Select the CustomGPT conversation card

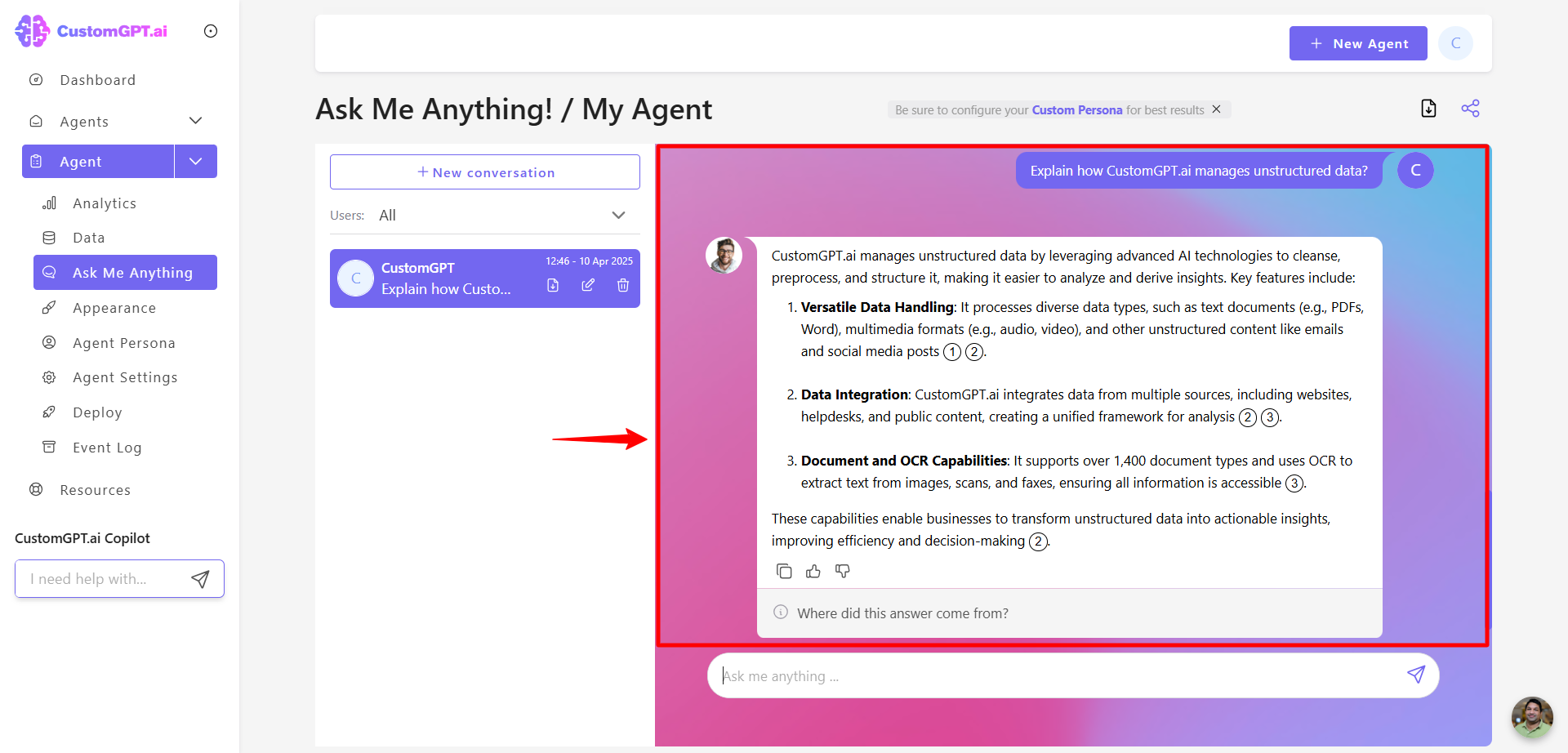click(x=485, y=278)
